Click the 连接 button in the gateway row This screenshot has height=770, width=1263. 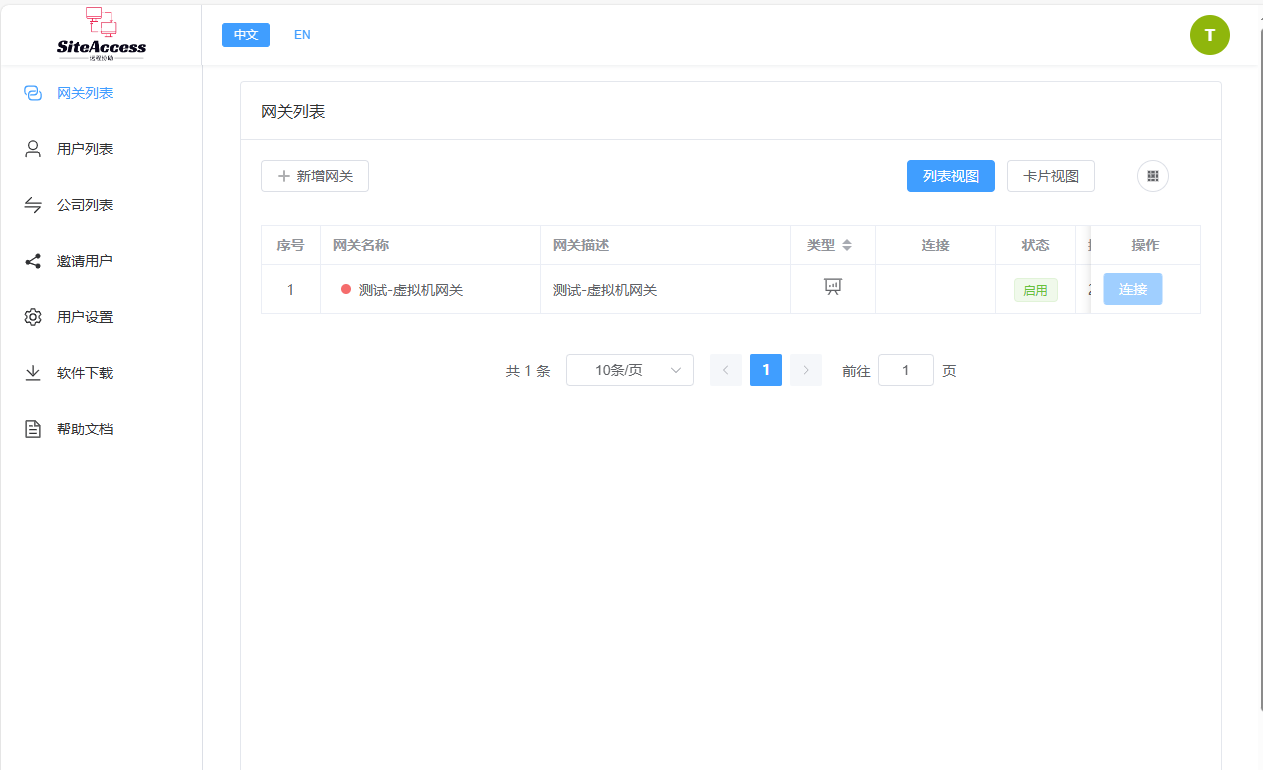click(x=1132, y=289)
